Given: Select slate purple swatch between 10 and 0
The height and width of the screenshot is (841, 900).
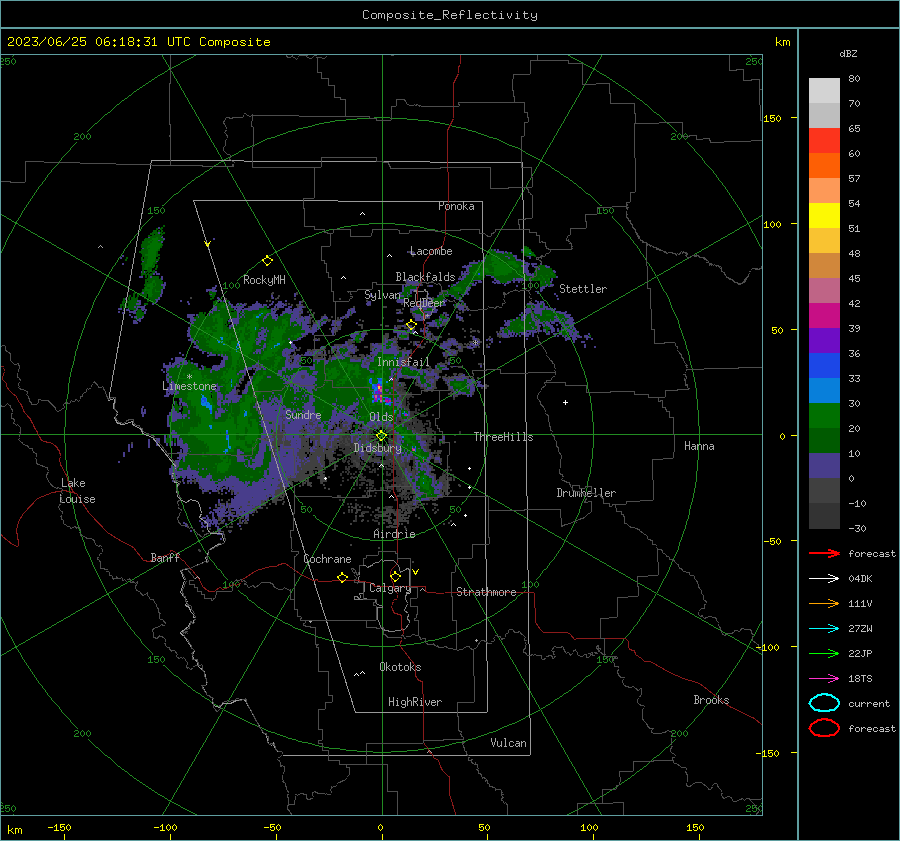Looking at the screenshot, I should 824,465.
